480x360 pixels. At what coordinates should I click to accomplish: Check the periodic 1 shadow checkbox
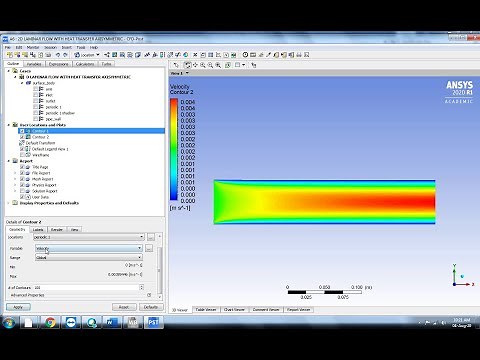pos(35,113)
